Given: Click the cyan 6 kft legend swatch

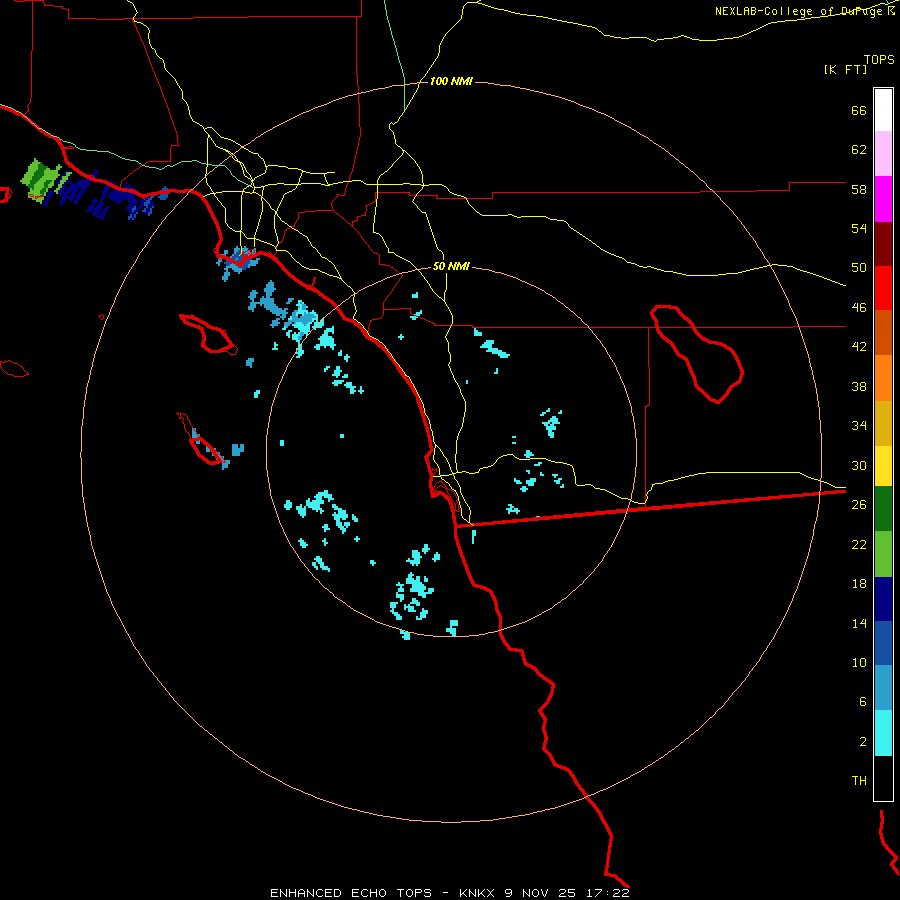Looking at the screenshot, I should (883, 733).
